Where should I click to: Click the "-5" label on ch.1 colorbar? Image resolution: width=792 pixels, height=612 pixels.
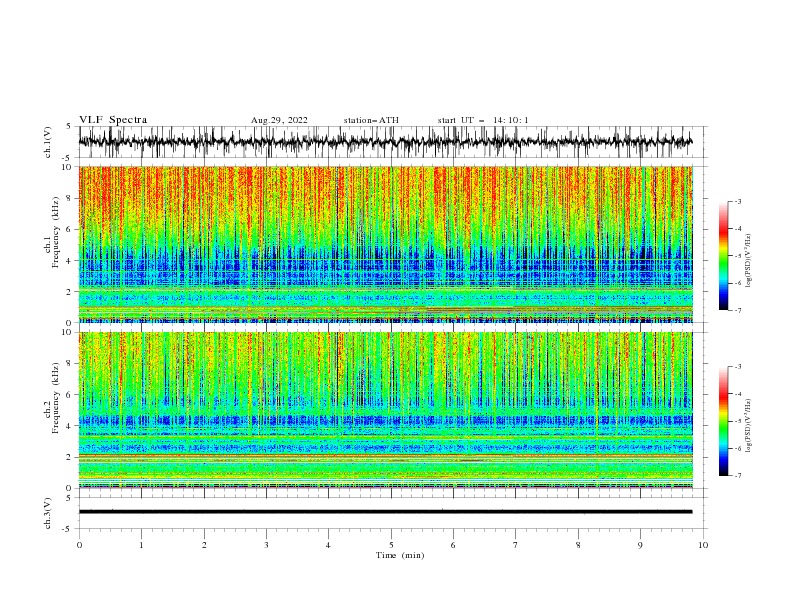click(738, 256)
